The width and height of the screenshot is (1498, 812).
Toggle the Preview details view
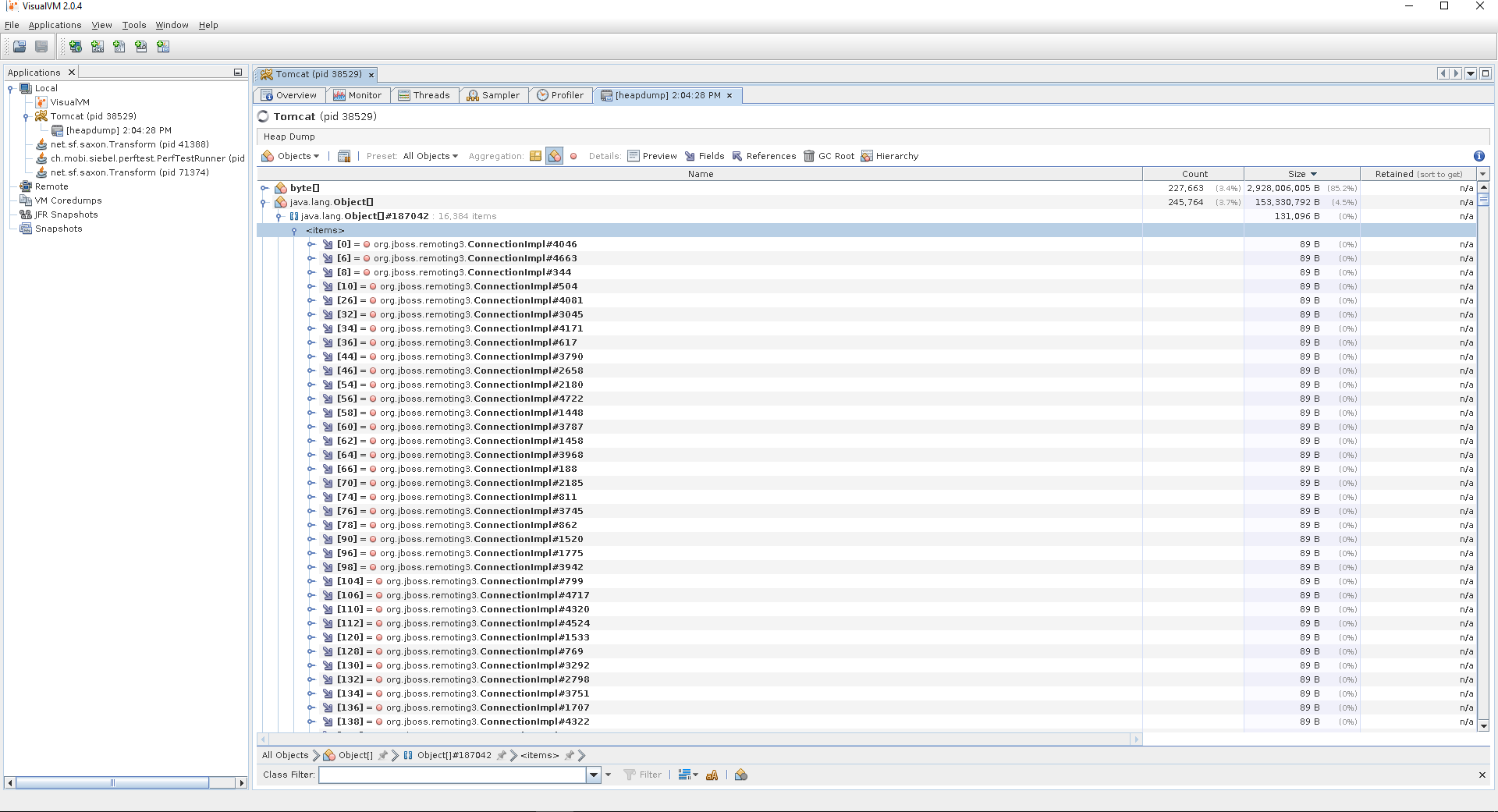(x=652, y=156)
